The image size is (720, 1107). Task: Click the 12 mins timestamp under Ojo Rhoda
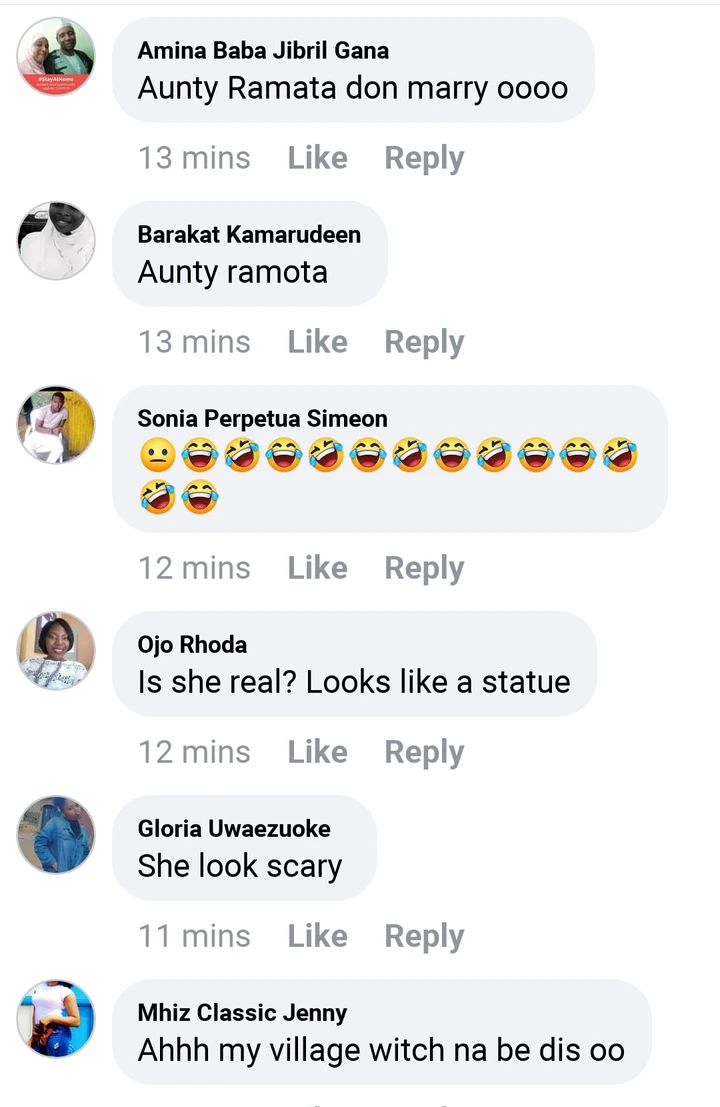(x=194, y=752)
